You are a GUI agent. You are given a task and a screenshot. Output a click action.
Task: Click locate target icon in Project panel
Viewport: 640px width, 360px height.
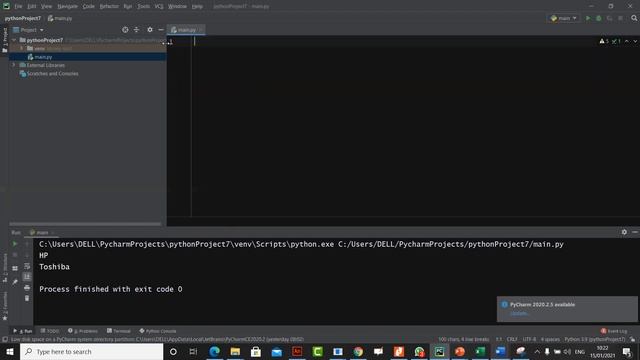click(125, 30)
